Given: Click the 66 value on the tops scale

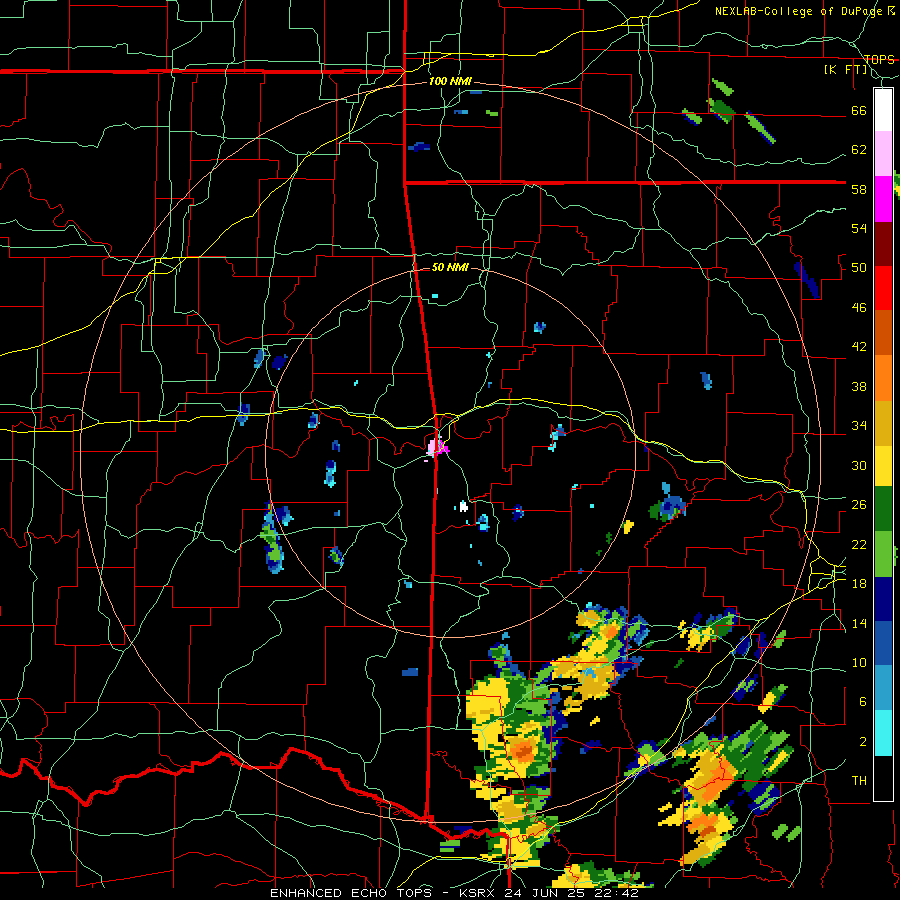Looking at the screenshot, I should coord(859,111).
